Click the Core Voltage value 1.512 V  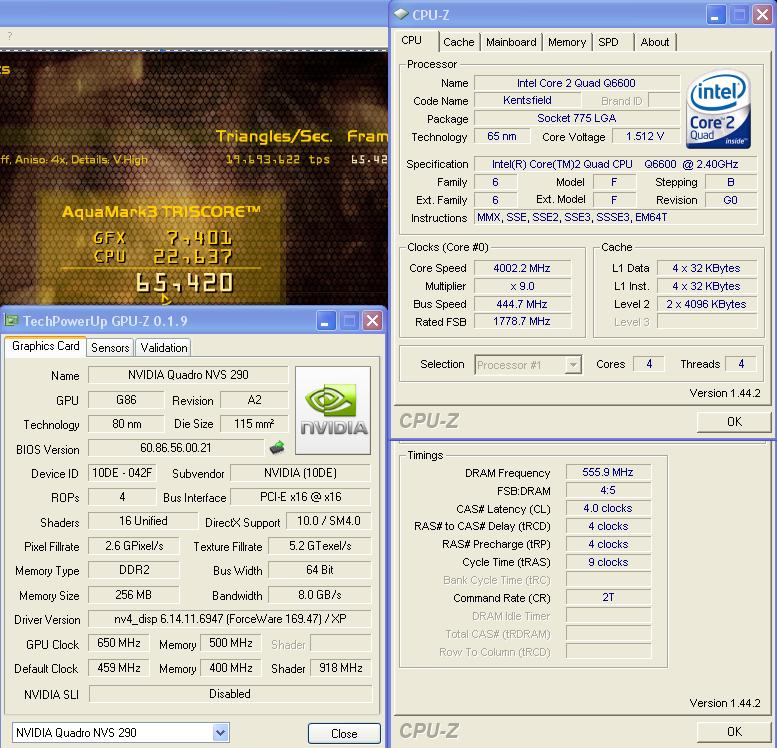tap(645, 136)
